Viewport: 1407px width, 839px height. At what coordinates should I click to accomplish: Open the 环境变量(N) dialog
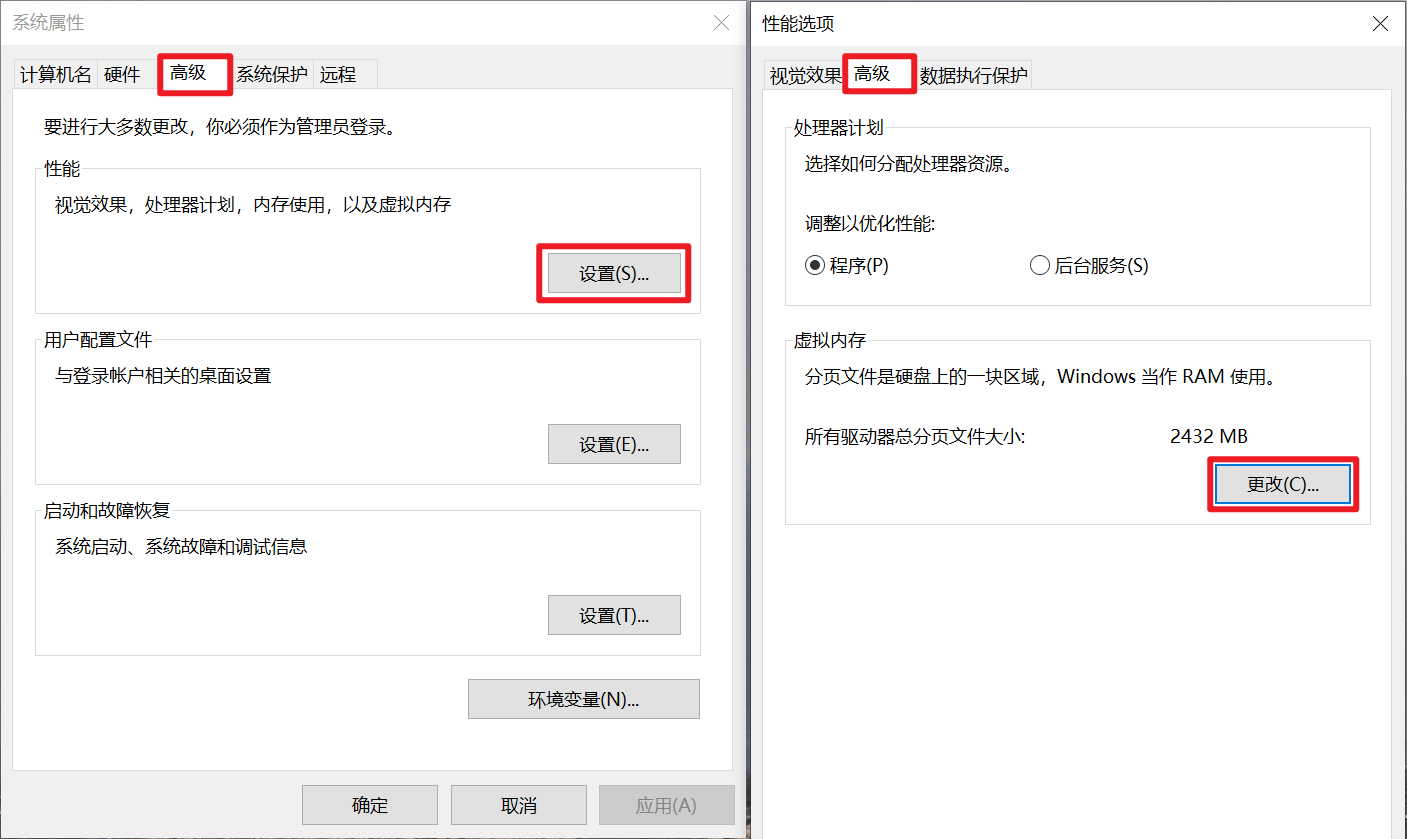pyautogui.click(x=584, y=699)
